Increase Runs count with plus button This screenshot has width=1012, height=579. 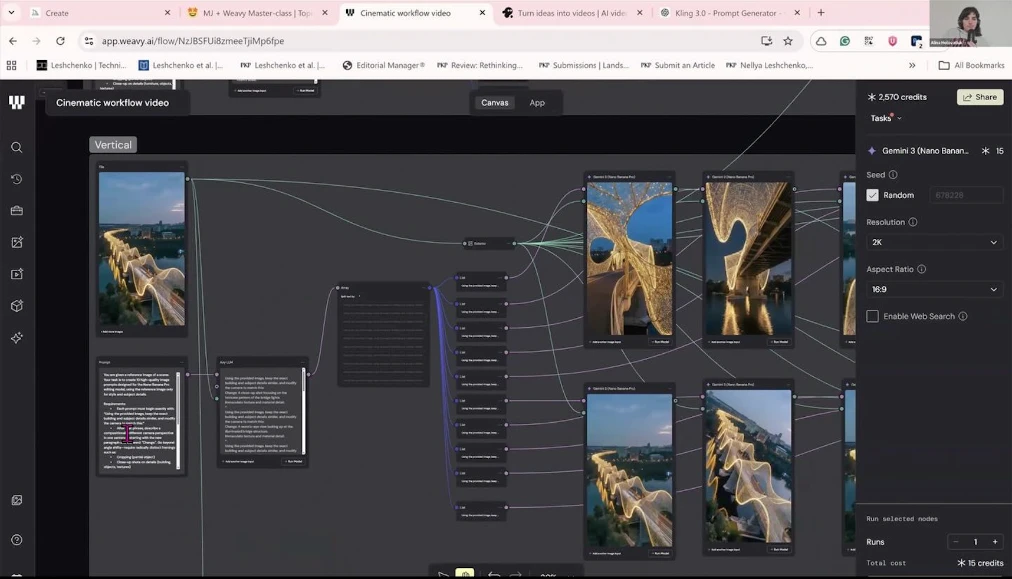point(994,542)
